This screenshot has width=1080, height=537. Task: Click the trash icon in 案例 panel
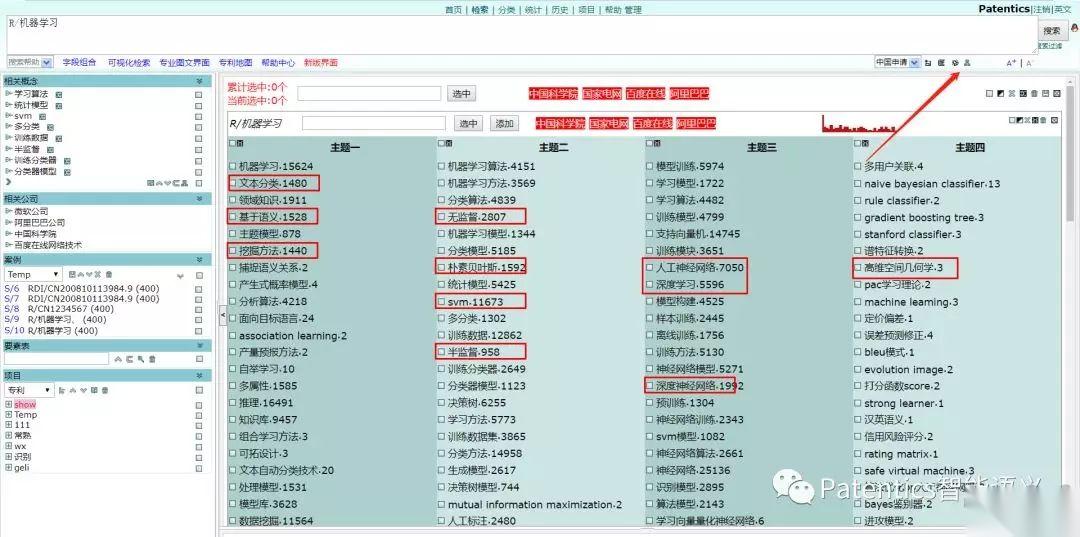[108, 274]
